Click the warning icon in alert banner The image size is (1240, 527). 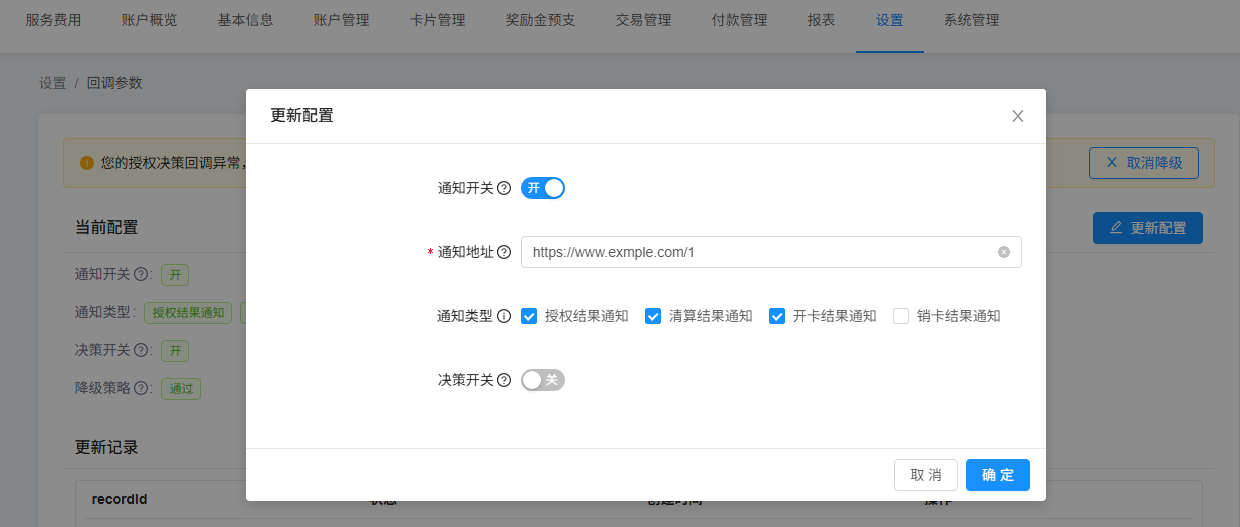pos(87,162)
